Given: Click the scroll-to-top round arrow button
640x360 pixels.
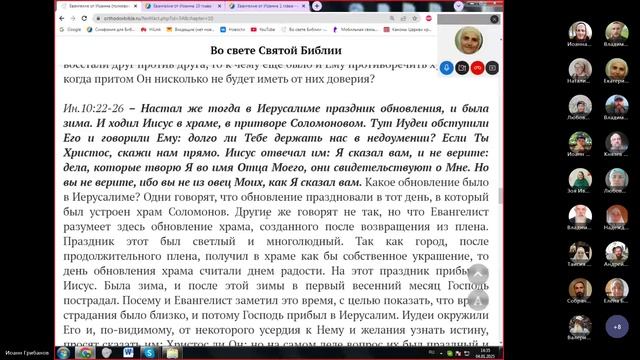Looking at the screenshot, I should point(478,274).
